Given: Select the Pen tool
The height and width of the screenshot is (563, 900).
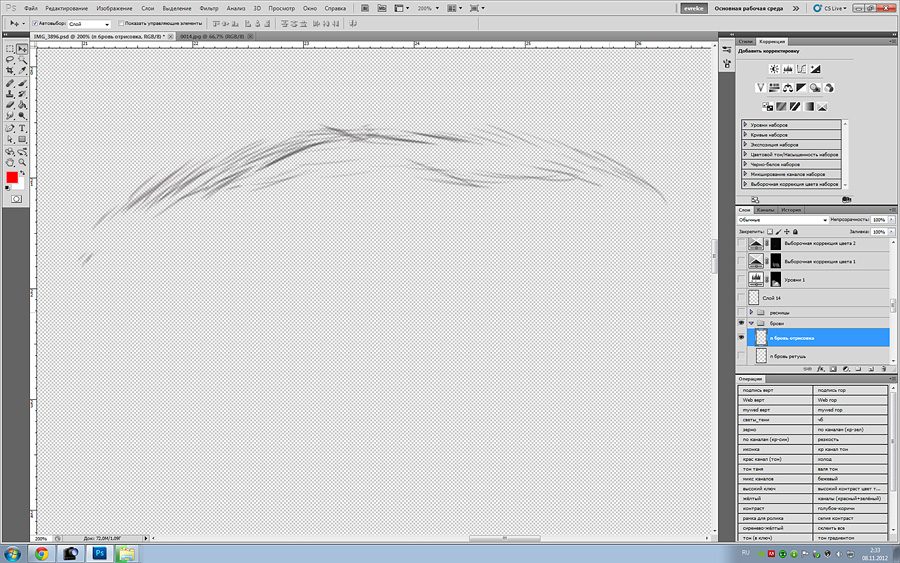Looking at the screenshot, I should pos(10,129).
